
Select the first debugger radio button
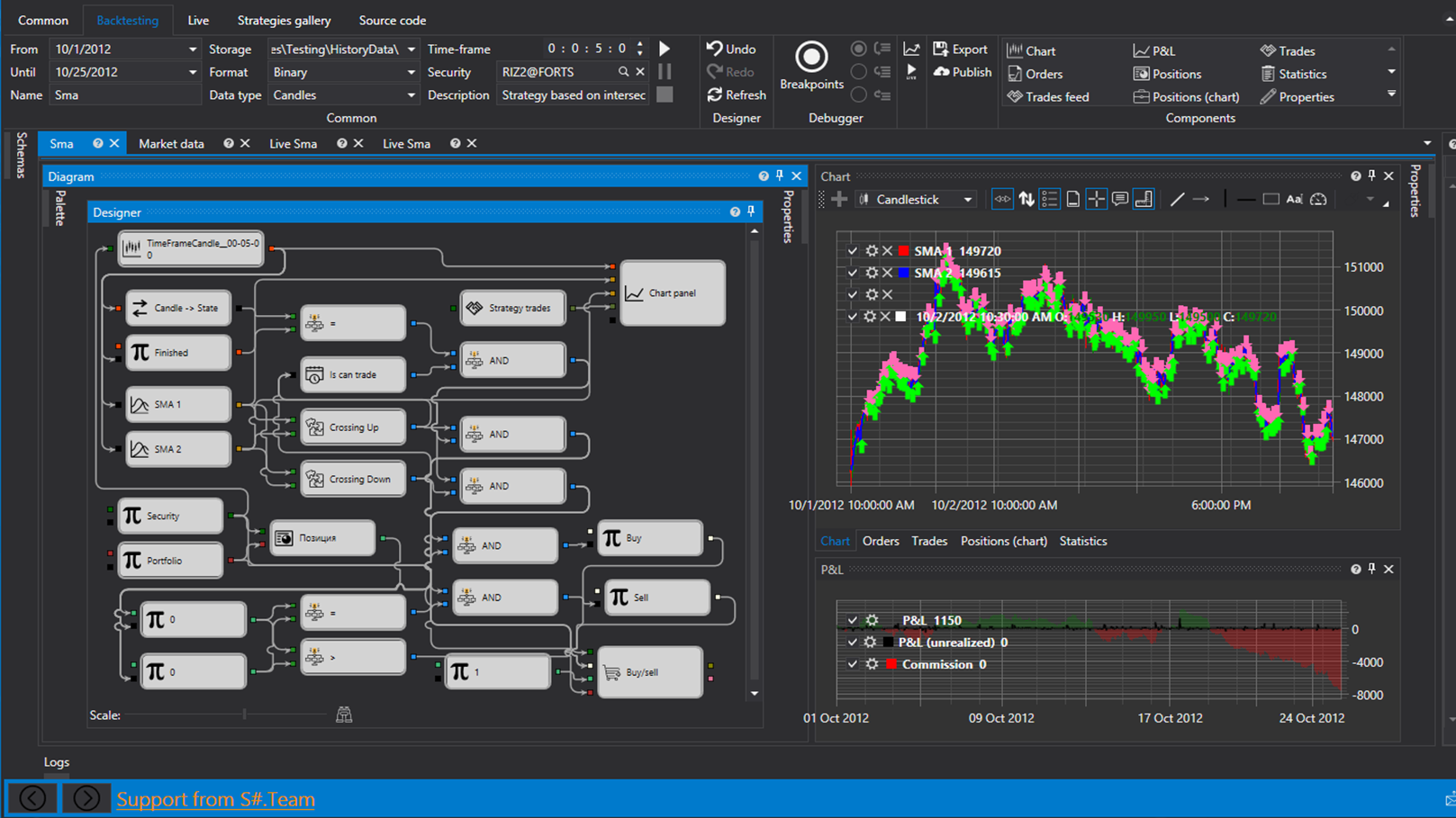[859, 49]
